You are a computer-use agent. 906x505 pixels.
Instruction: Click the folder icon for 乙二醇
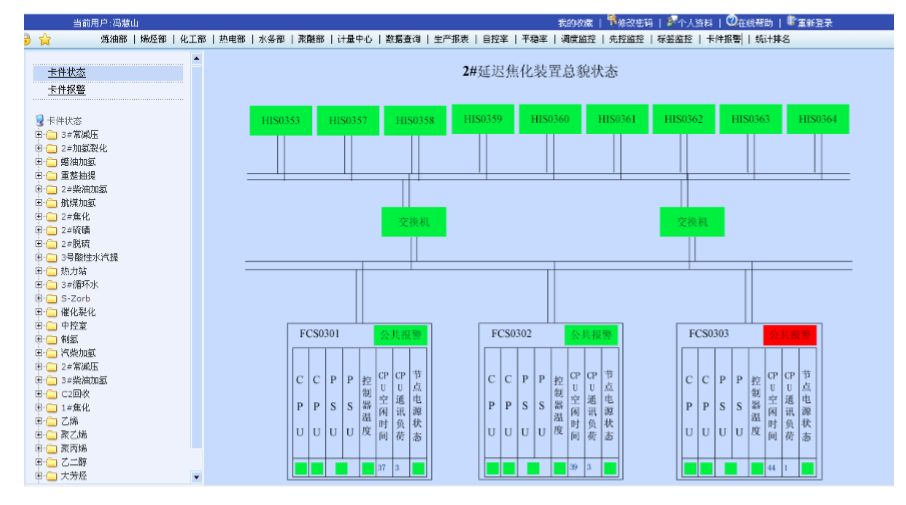click(x=51, y=462)
